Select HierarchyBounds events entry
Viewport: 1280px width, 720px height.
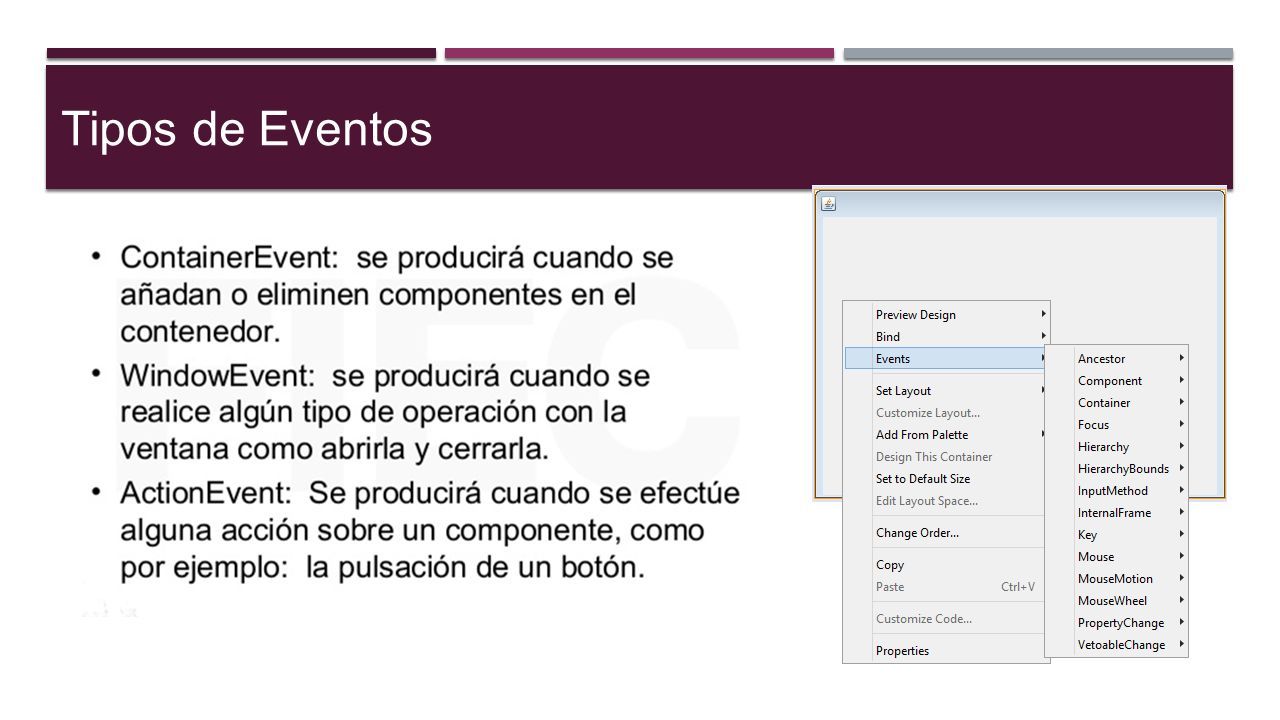(1117, 468)
